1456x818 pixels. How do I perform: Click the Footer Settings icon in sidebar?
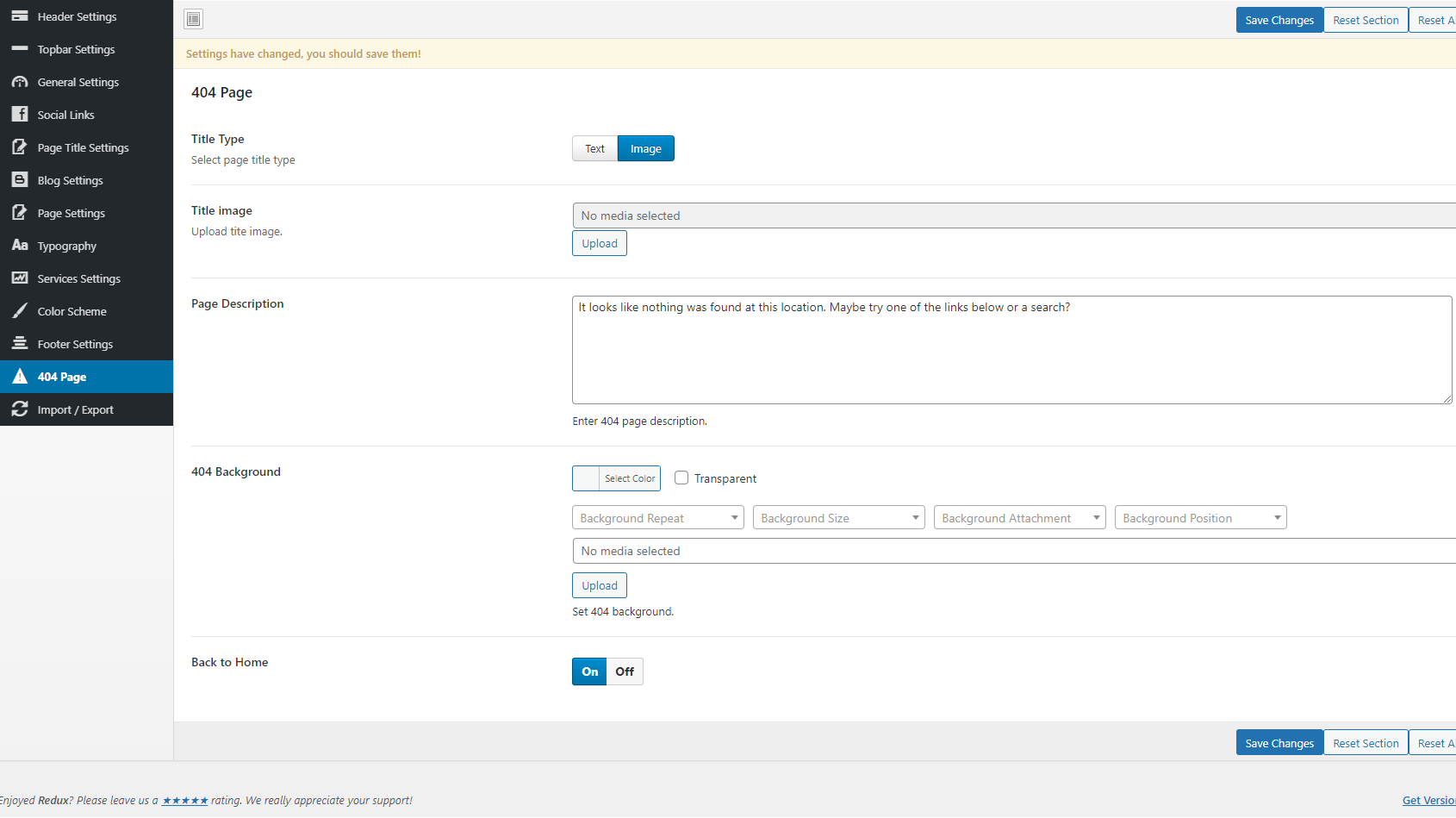(20, 344)
